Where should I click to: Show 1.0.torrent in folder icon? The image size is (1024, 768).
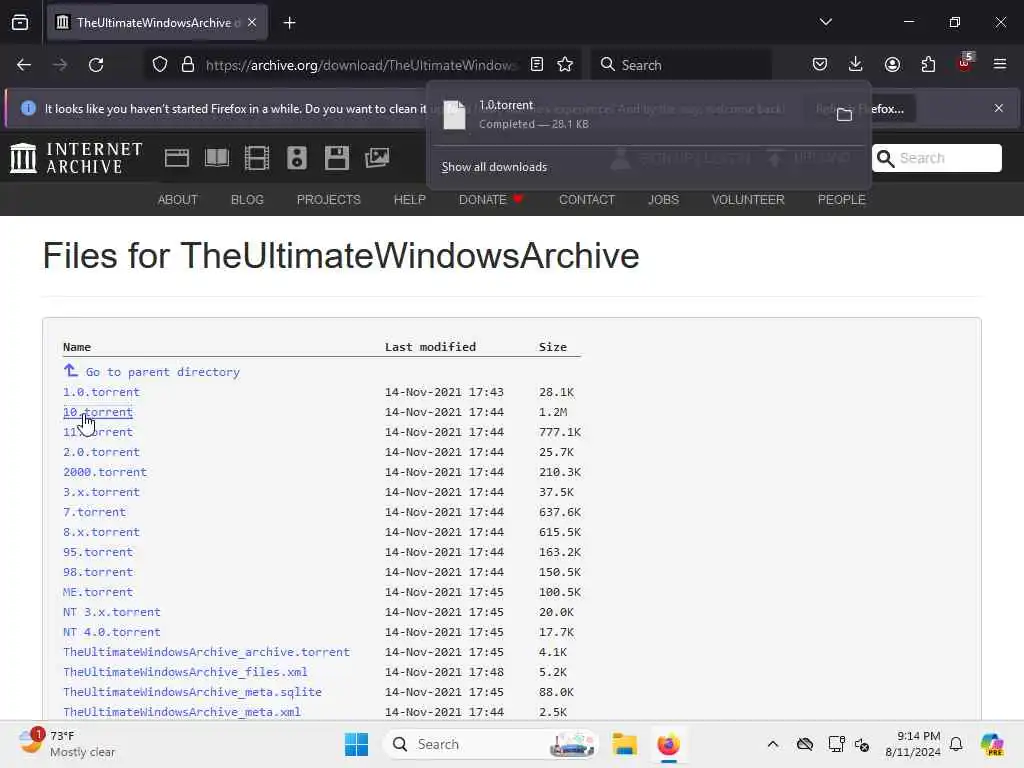click(x=844, y=115)
